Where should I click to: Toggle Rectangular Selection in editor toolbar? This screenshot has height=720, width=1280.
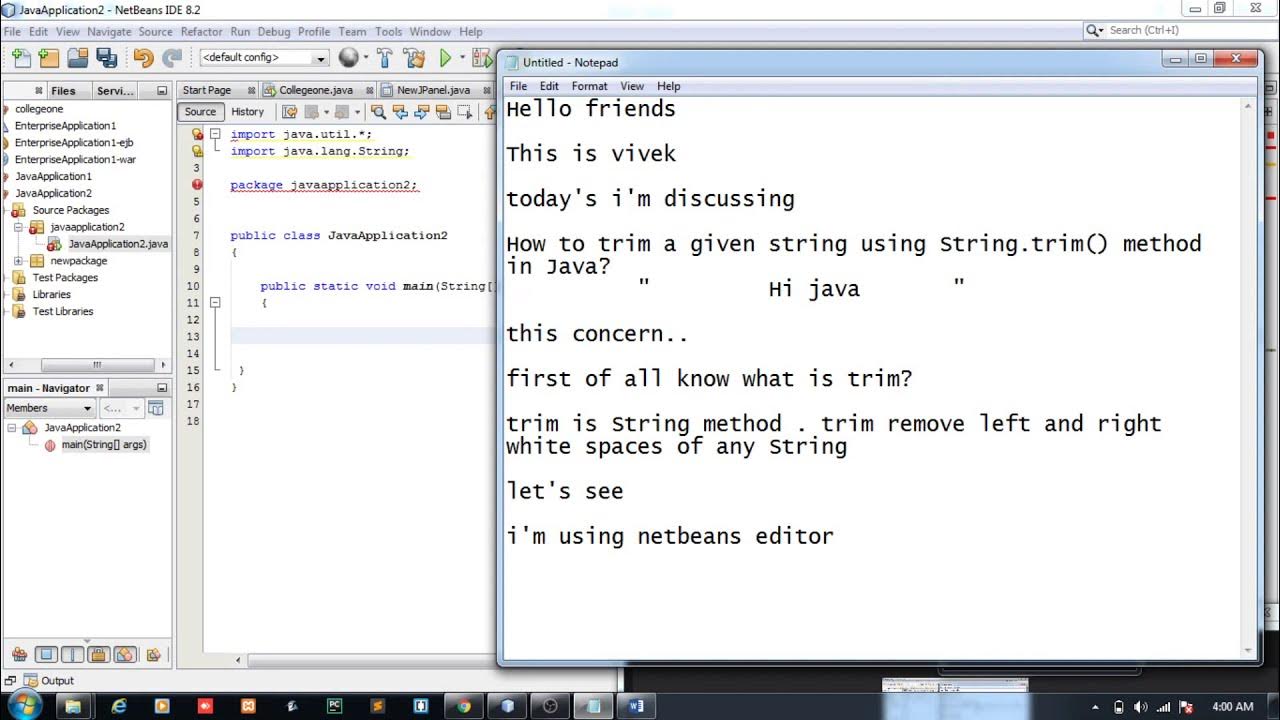click(x=465, y=112)
